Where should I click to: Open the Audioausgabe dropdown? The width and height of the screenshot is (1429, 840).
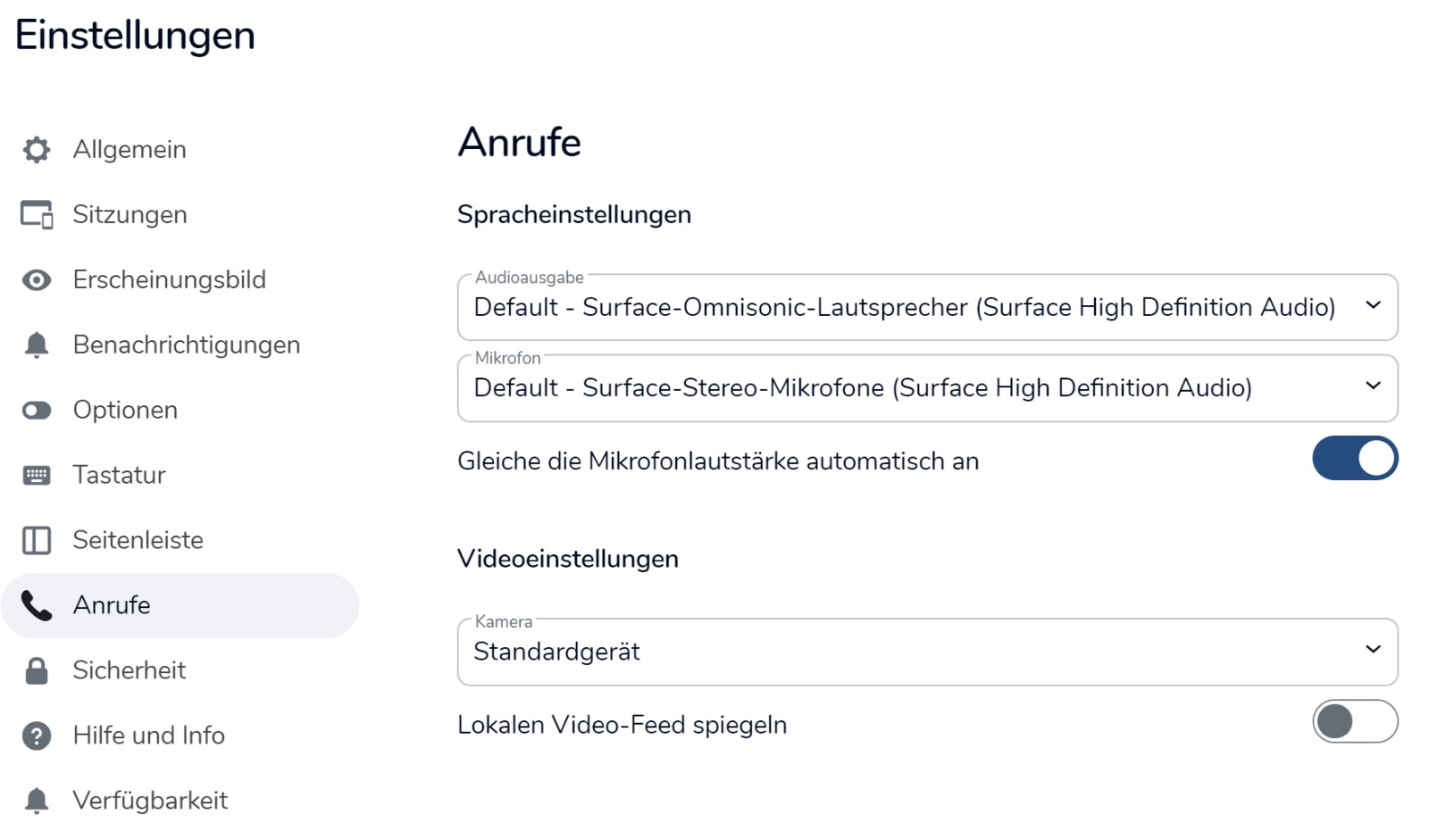point(926,307)
